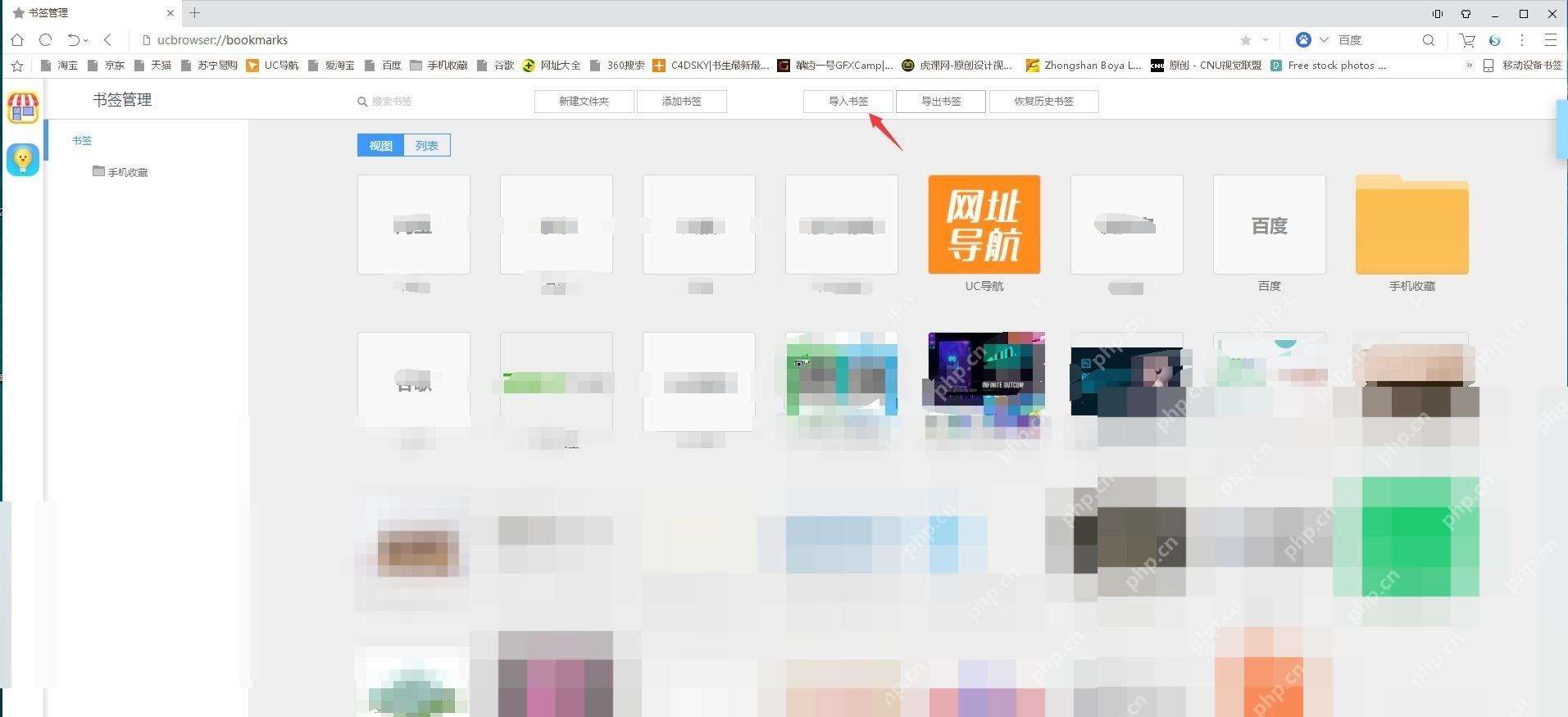The image size is (1568, 717).
Task: Open the three-dot vertical menu
Action: pyautogui.click(x=1522, y=40)
